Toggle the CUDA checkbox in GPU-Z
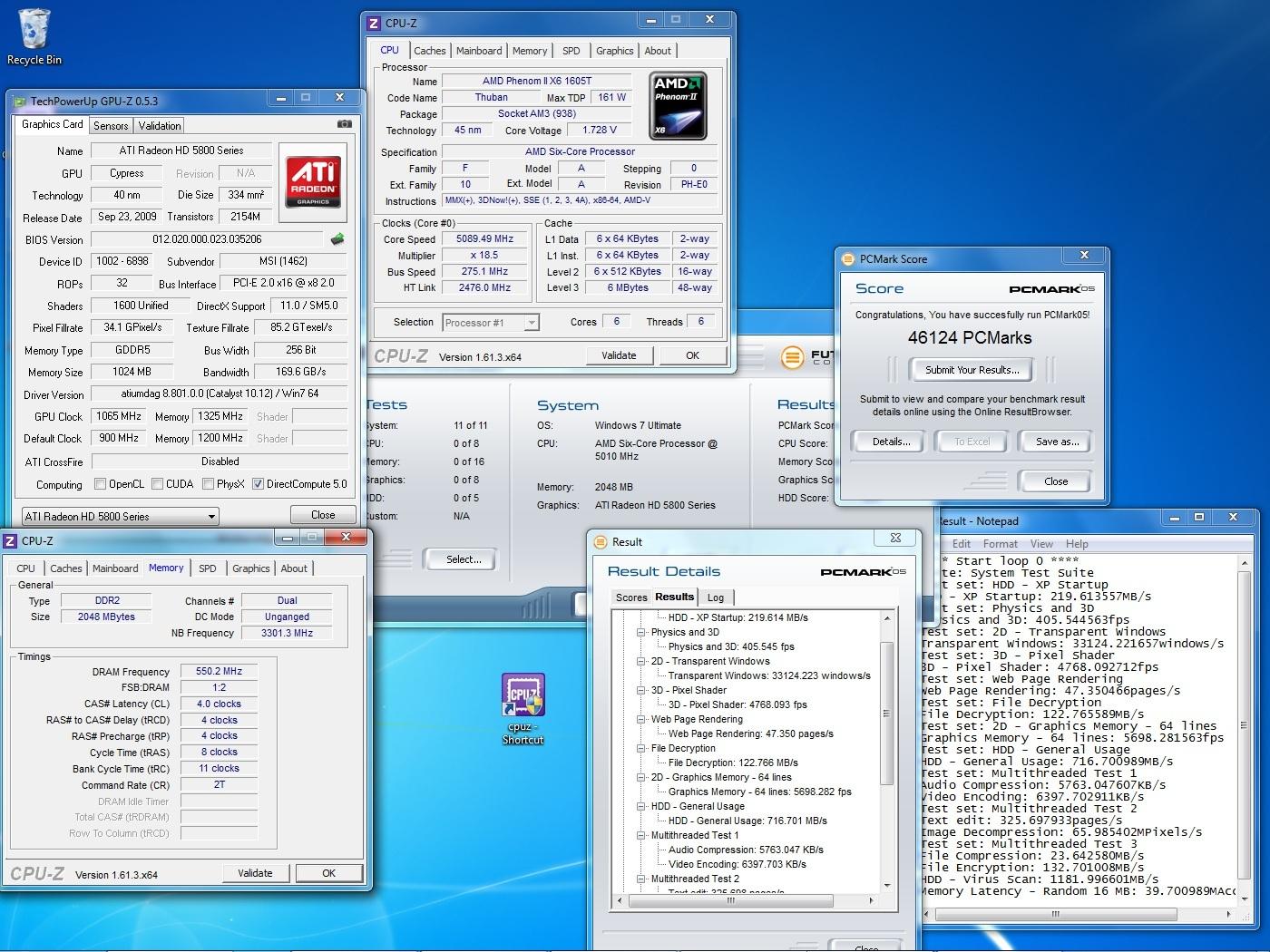This screenshot has width=1270, height=952. point(157,484)
